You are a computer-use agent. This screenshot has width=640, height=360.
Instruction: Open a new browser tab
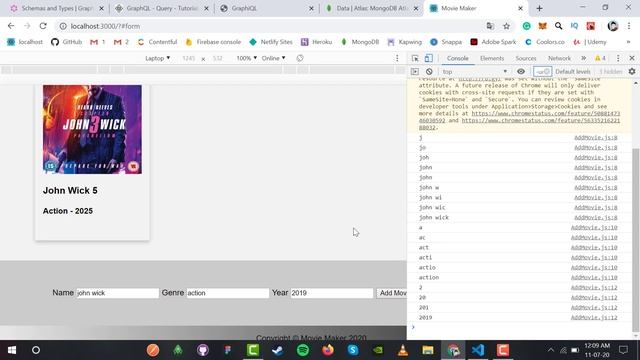click(539, 8)
